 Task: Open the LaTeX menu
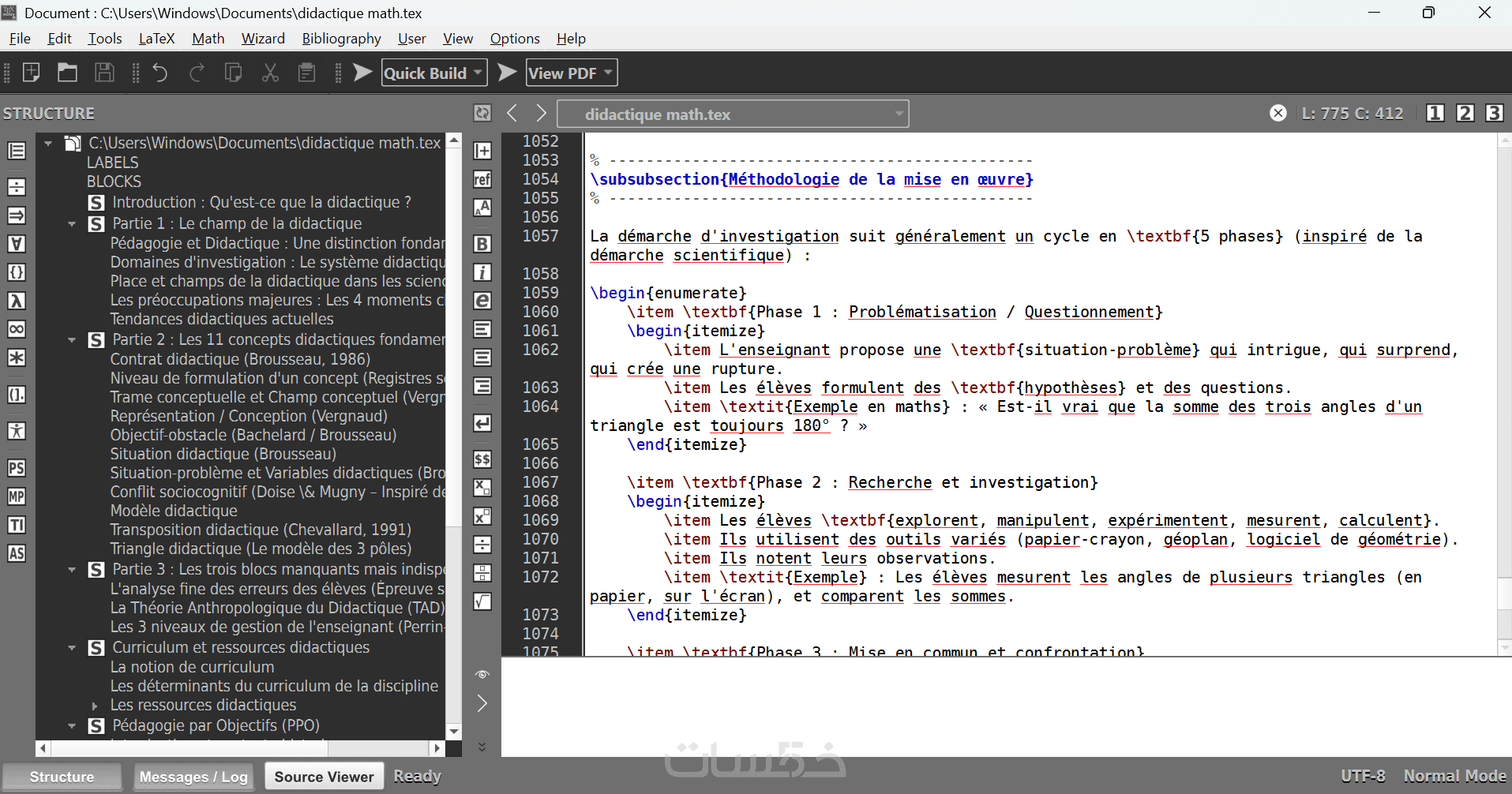156,39
